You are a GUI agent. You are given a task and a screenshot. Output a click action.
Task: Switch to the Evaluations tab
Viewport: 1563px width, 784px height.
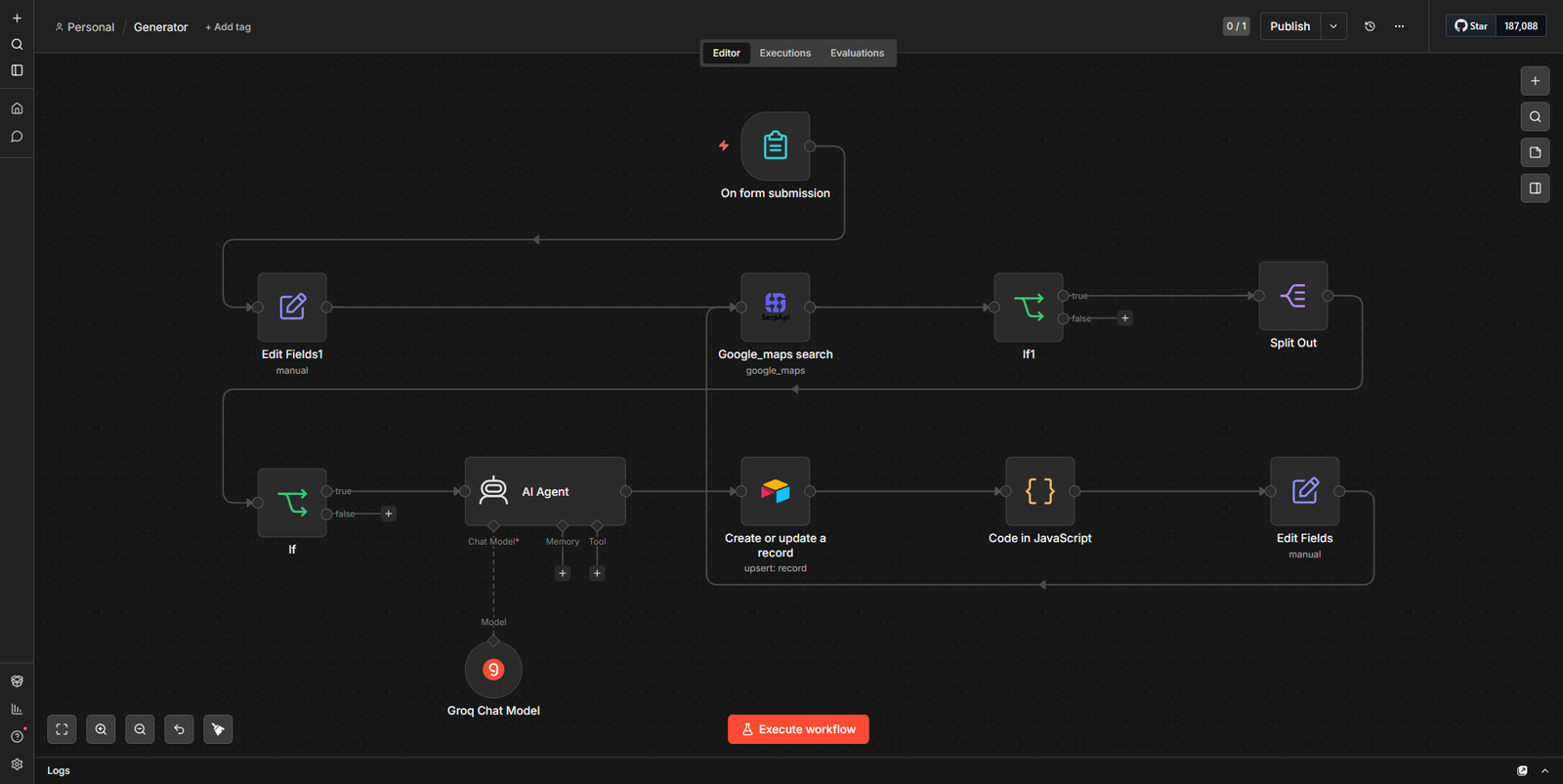(857, 53)
